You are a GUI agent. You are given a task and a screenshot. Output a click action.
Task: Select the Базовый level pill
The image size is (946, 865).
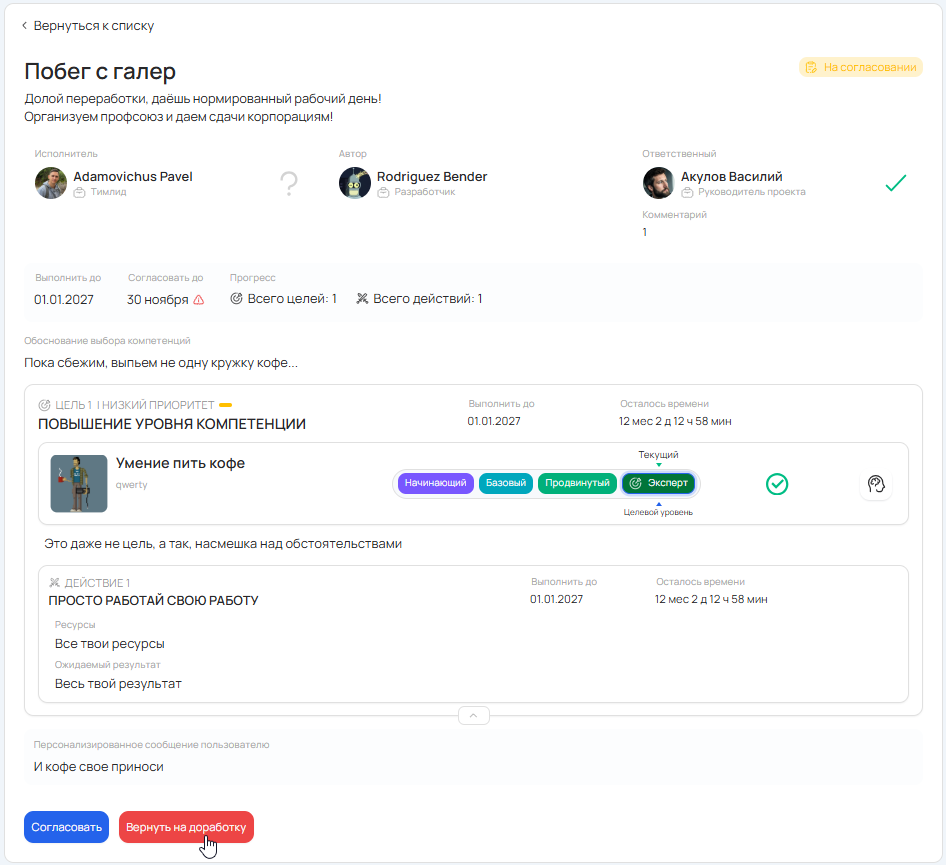coord(506,483)
